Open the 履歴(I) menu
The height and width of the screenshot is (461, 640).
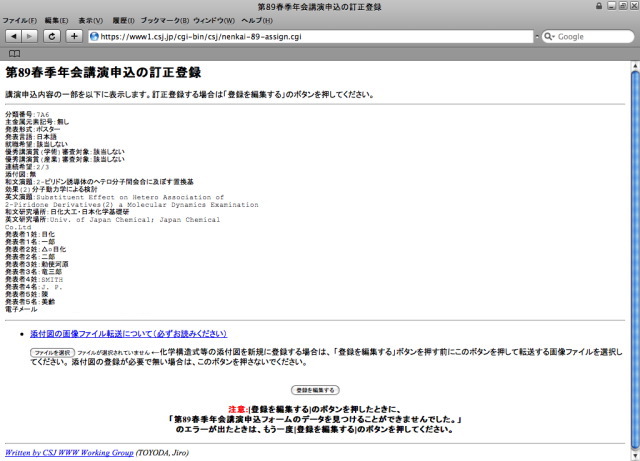tap(122, 20)
